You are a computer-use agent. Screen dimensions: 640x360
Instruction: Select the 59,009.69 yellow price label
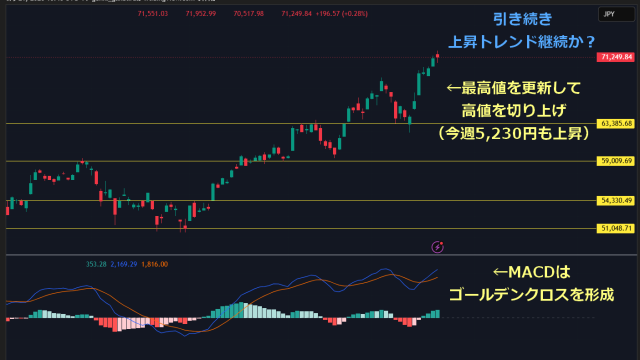616,161
